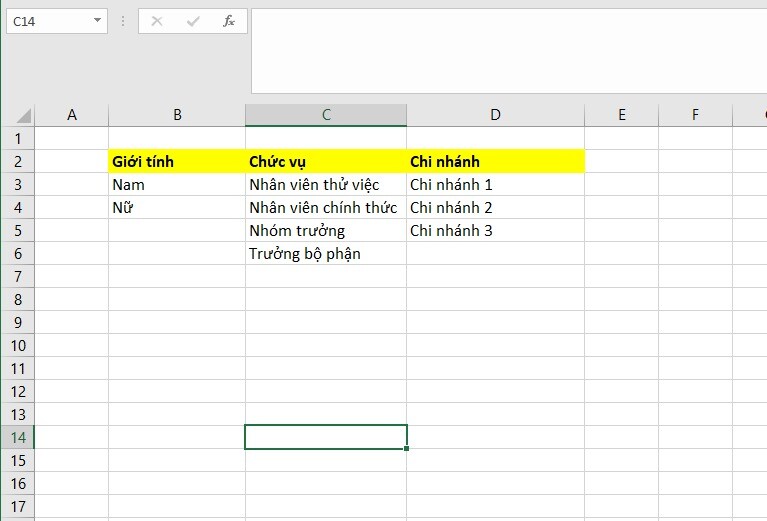Click the 'Giới tính' header cell

[177, 161]
